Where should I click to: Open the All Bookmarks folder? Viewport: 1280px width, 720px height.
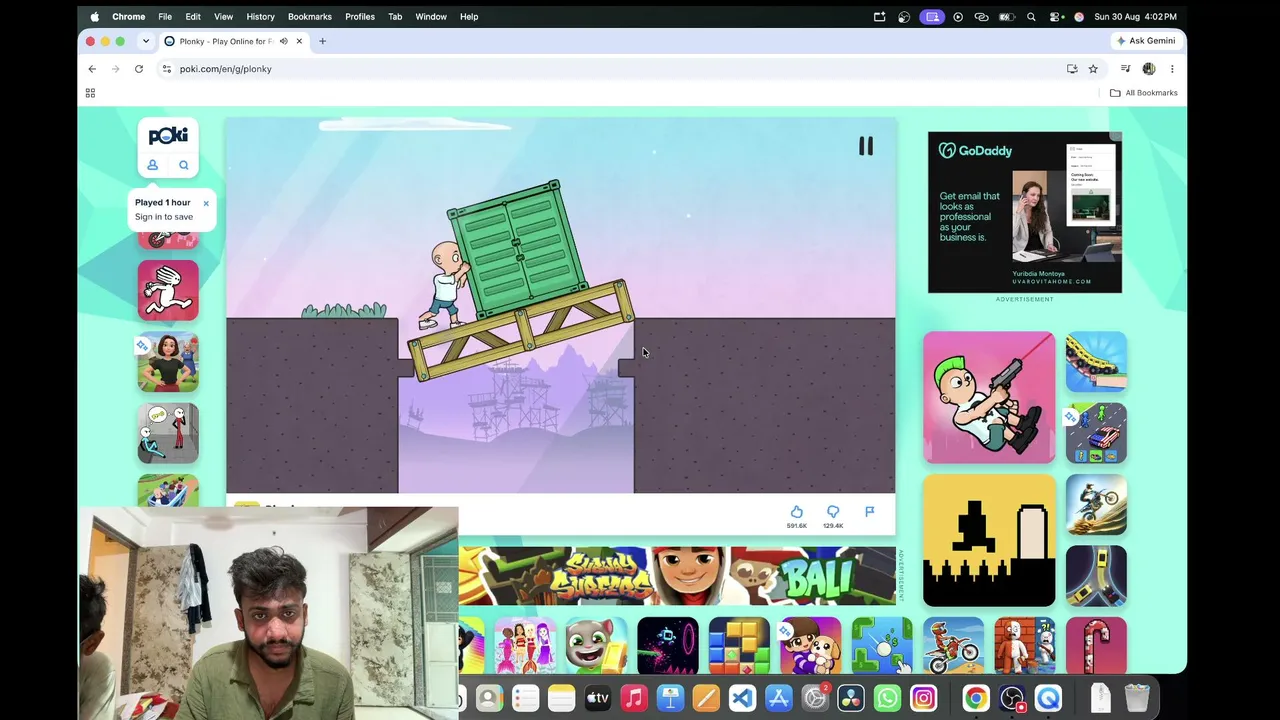click(x=1144, y=93)
